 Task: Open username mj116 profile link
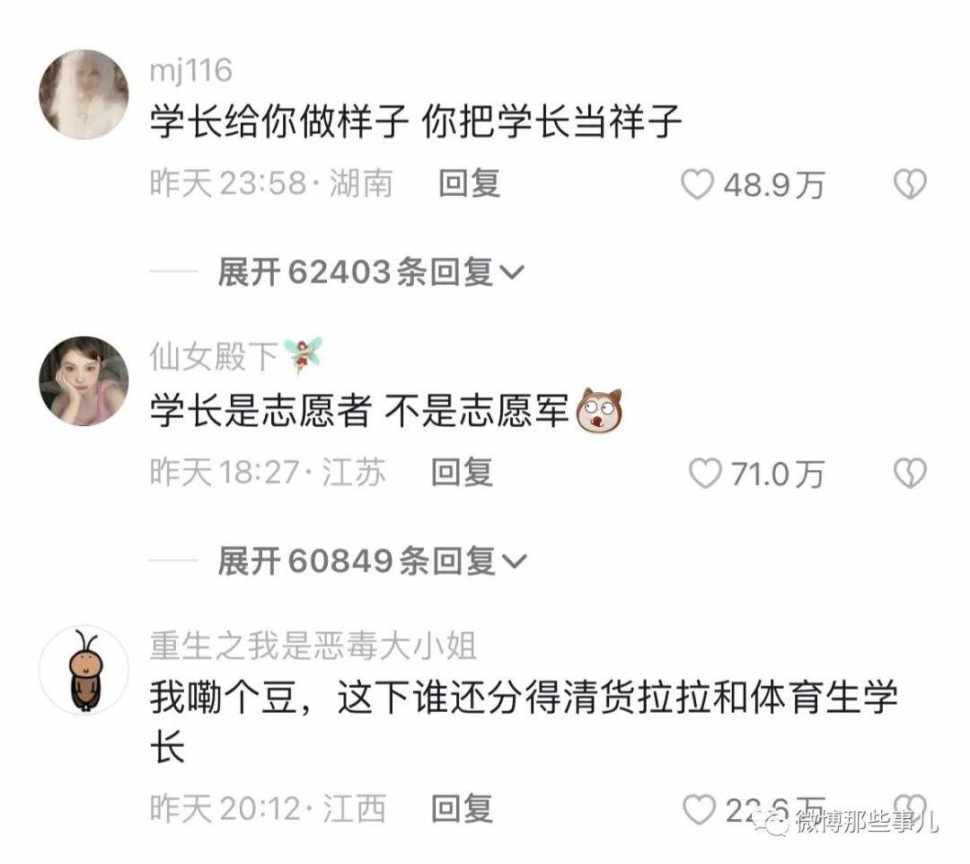[x=191, y=71]
